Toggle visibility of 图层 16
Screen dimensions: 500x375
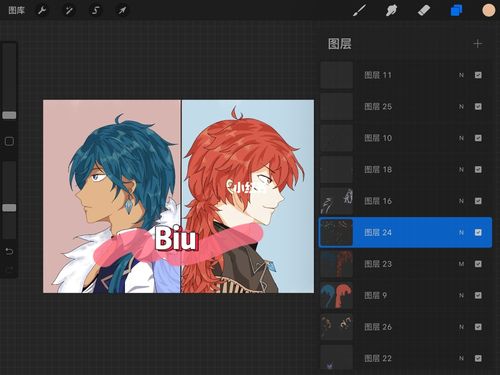[x=478, y=201]
